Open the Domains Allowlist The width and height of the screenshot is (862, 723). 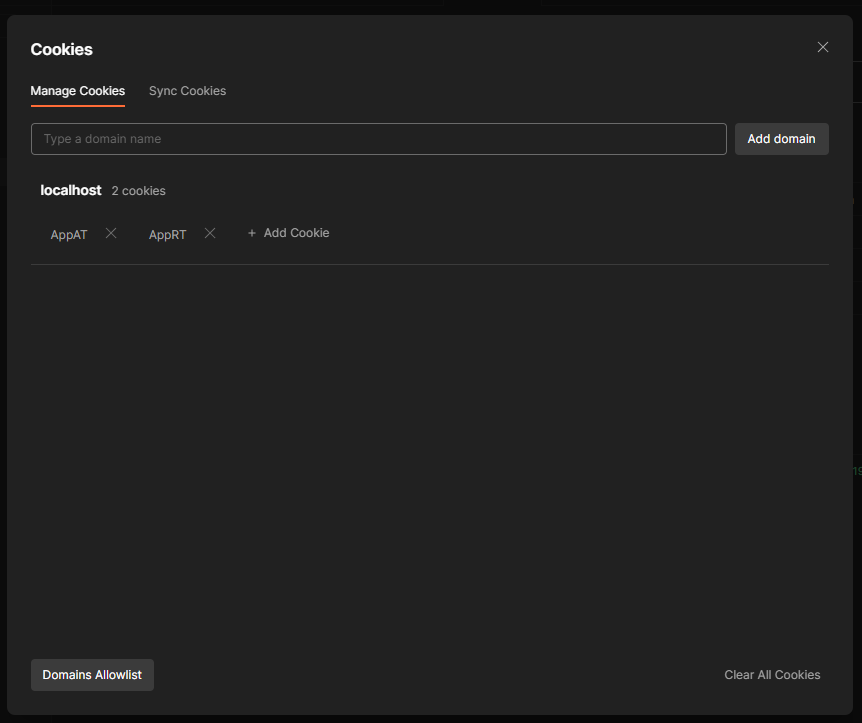point(92,675)
